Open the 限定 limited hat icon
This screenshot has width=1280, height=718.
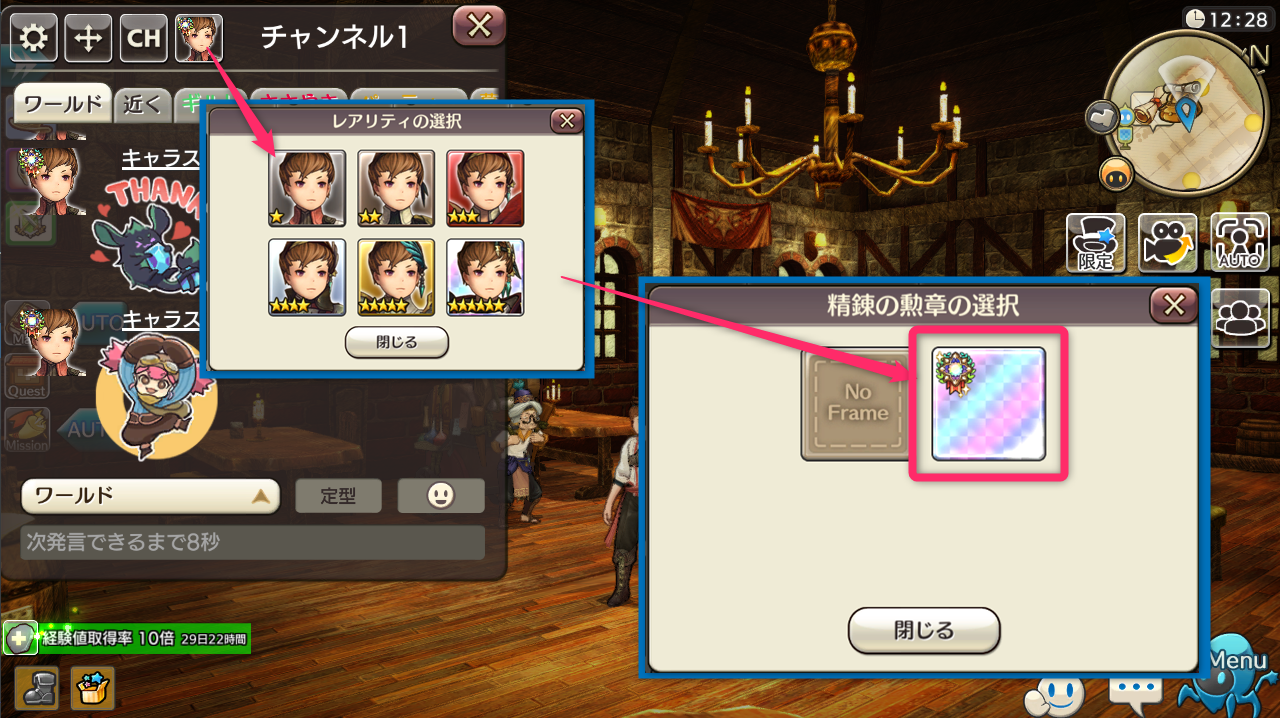click(x=1096, y=243)
